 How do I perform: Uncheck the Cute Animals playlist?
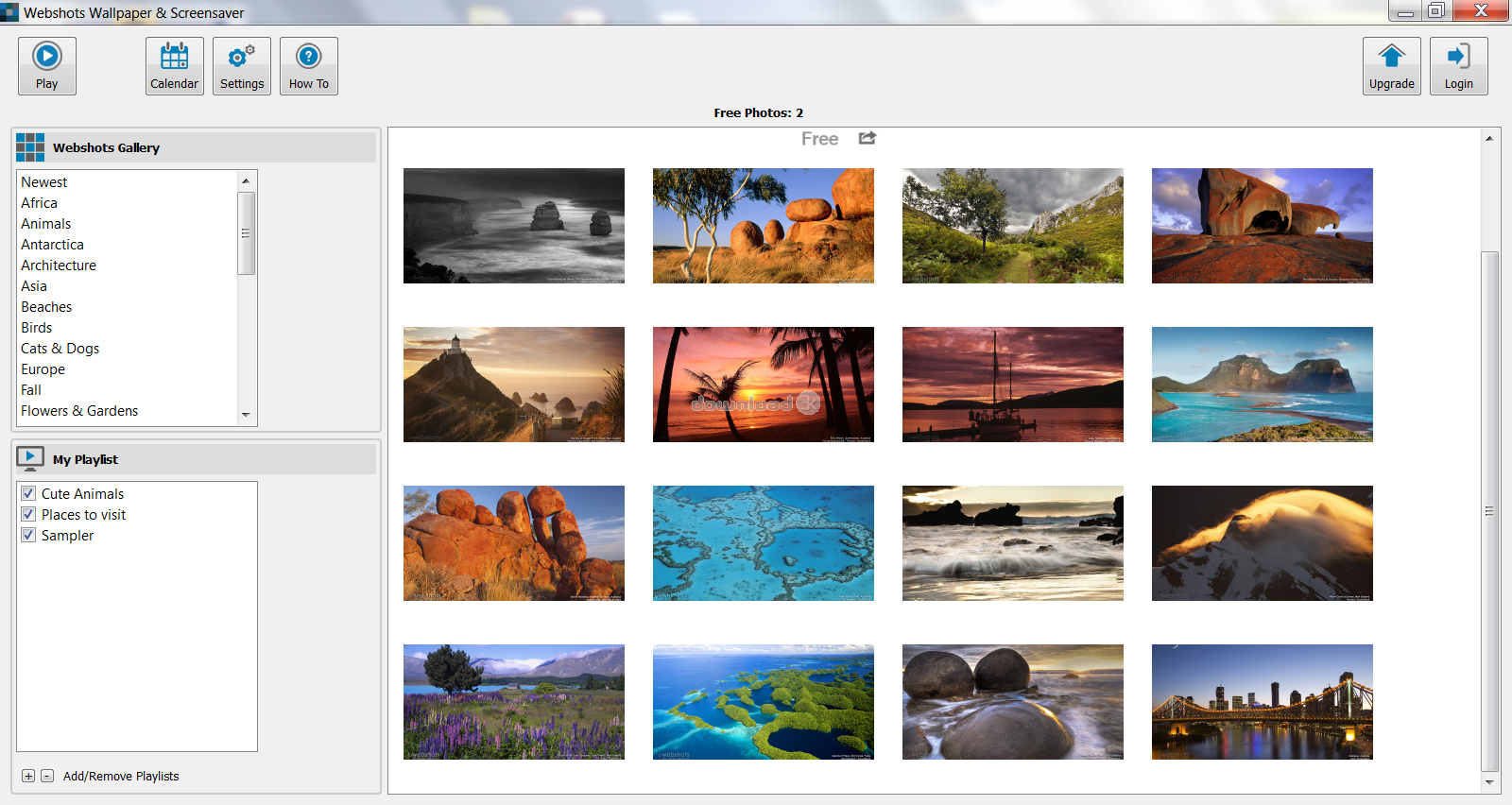[28, 493]
